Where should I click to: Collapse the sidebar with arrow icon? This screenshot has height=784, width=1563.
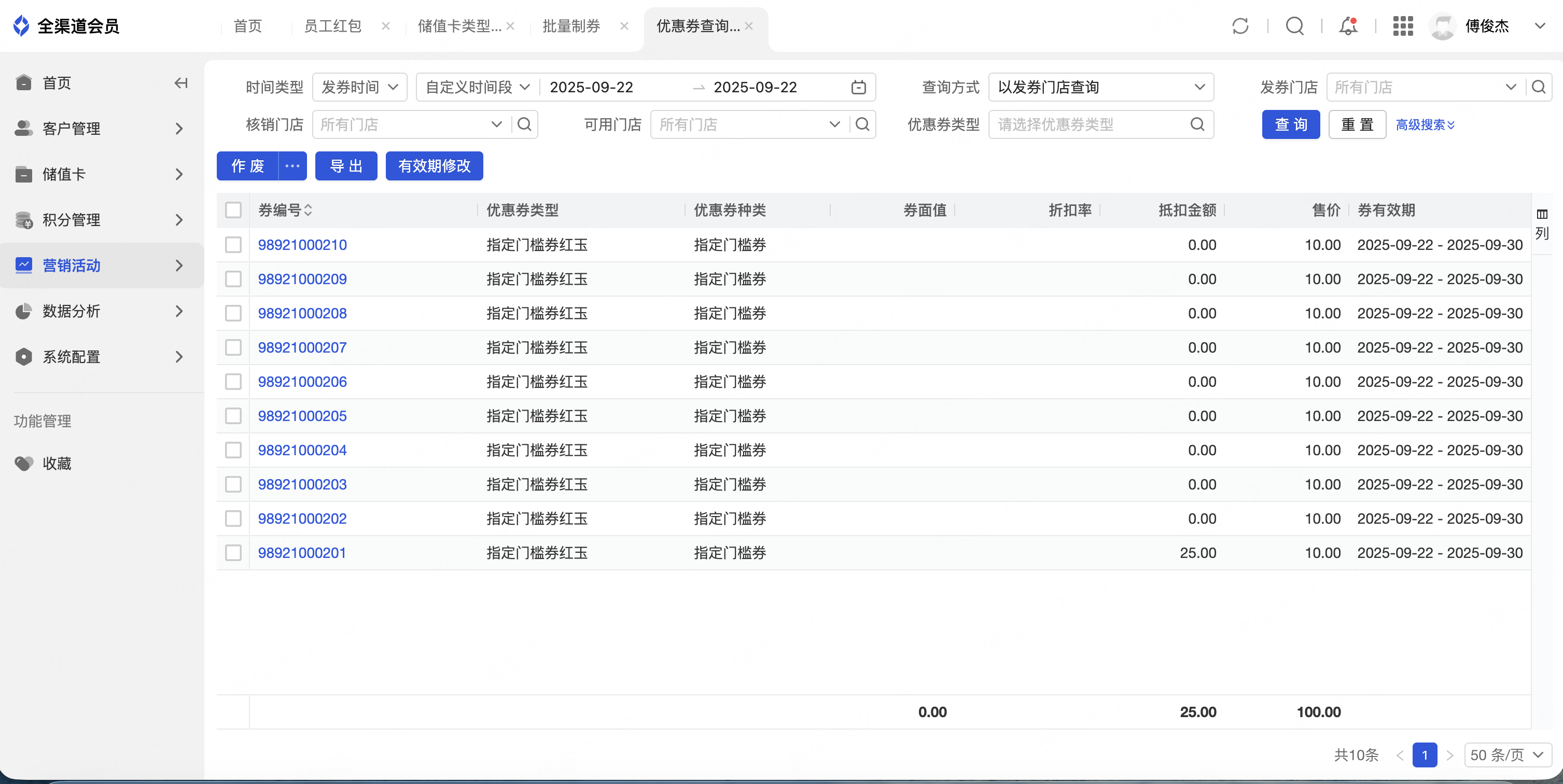pos(181,83)
